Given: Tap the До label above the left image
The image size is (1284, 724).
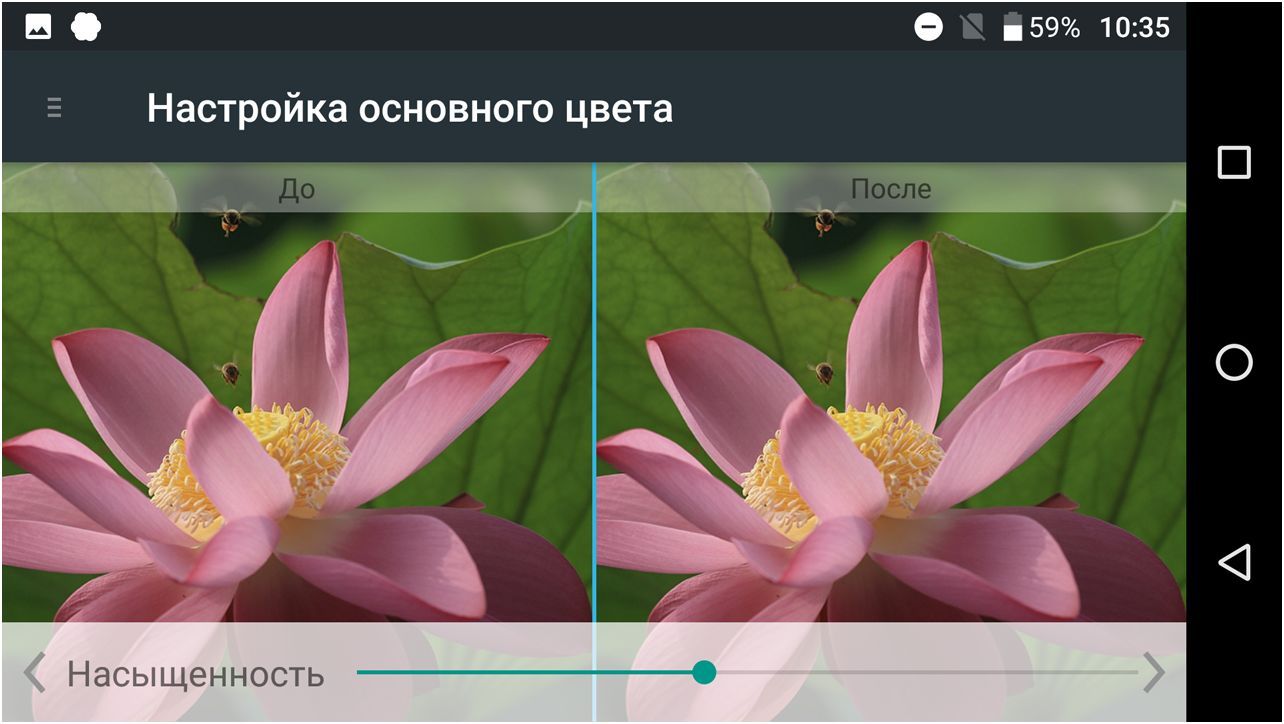Looking at the screenshot, I should click(x=297, y=188).
